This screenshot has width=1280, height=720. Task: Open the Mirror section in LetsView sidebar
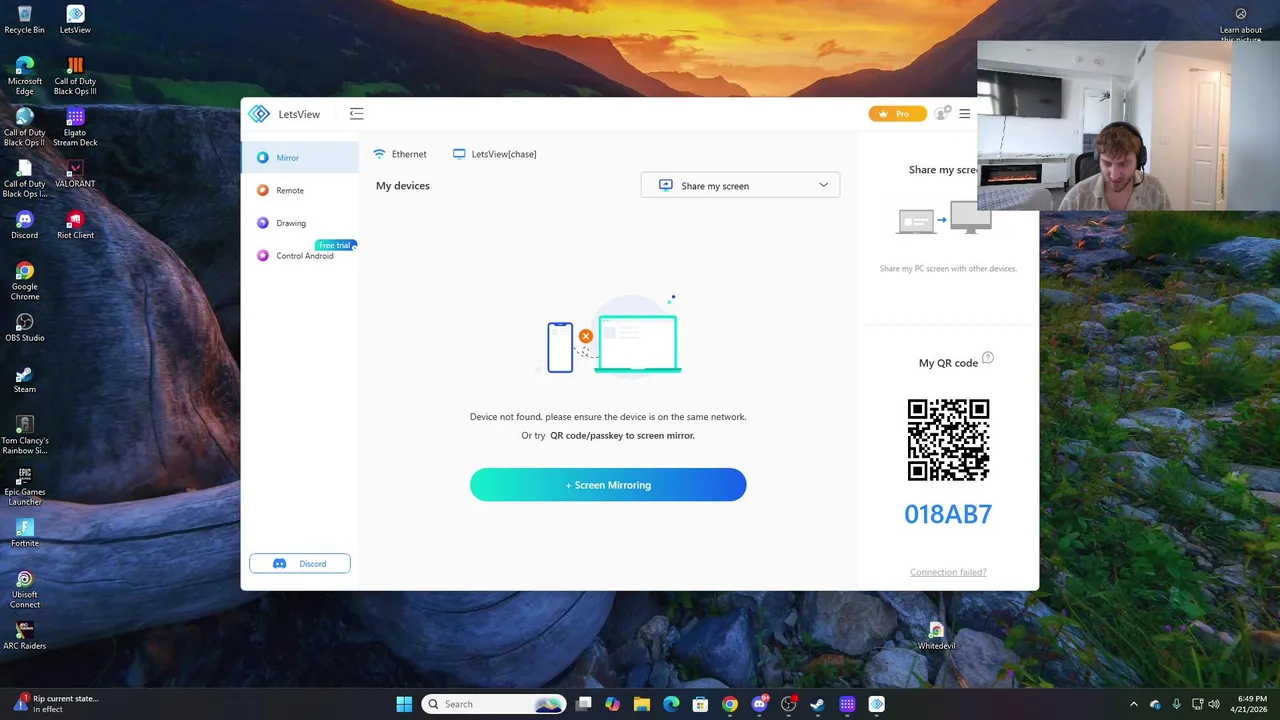click(x=299, y=157)
